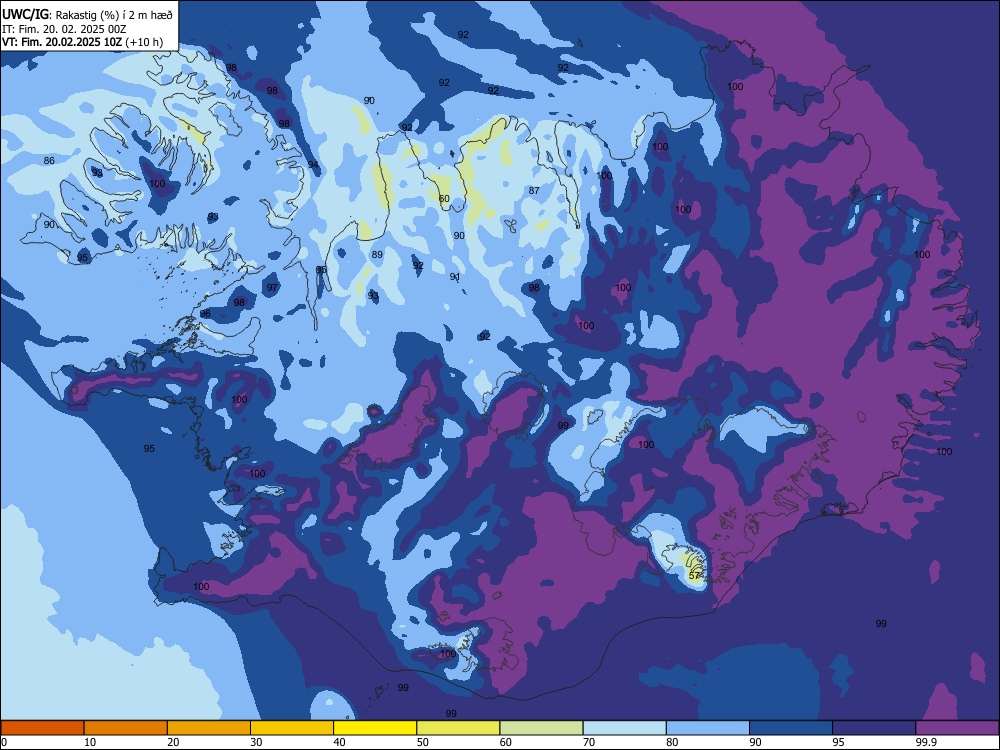Click the 10–20% orange legend swatch
1000x750 pixels.
pyautogui.click(x=126, y=728)
